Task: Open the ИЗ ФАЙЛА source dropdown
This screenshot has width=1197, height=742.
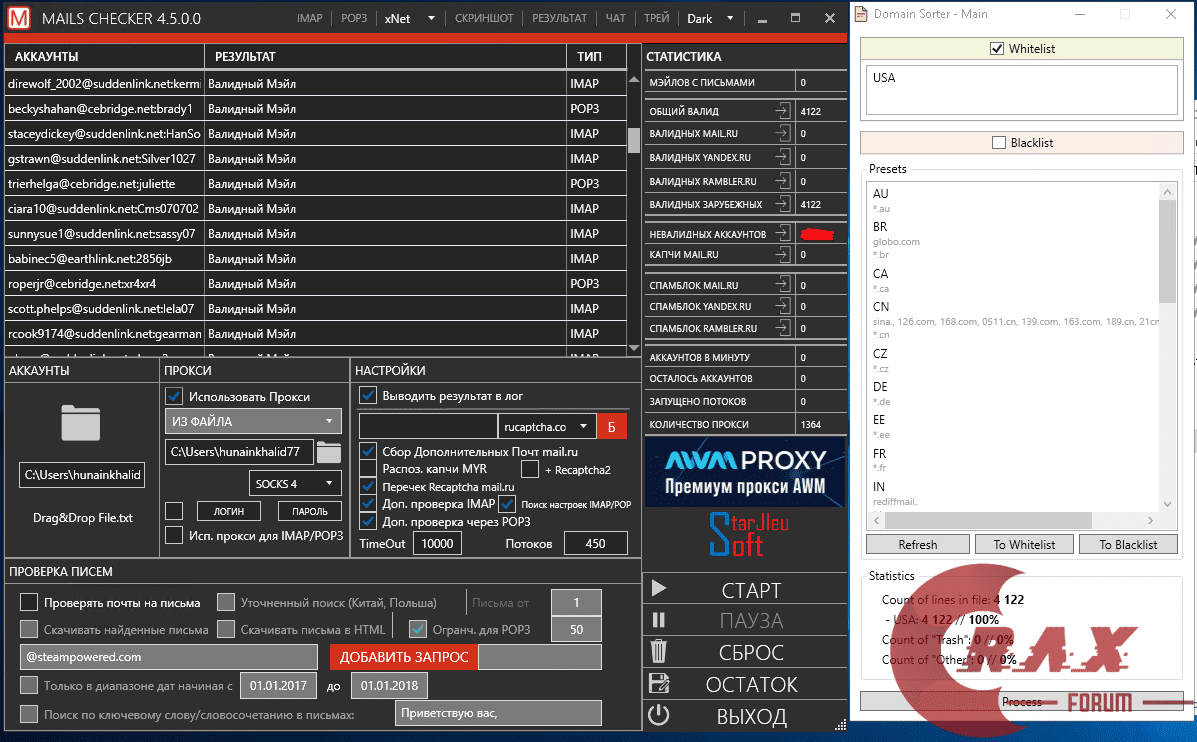Action: [x=253, y=421]
